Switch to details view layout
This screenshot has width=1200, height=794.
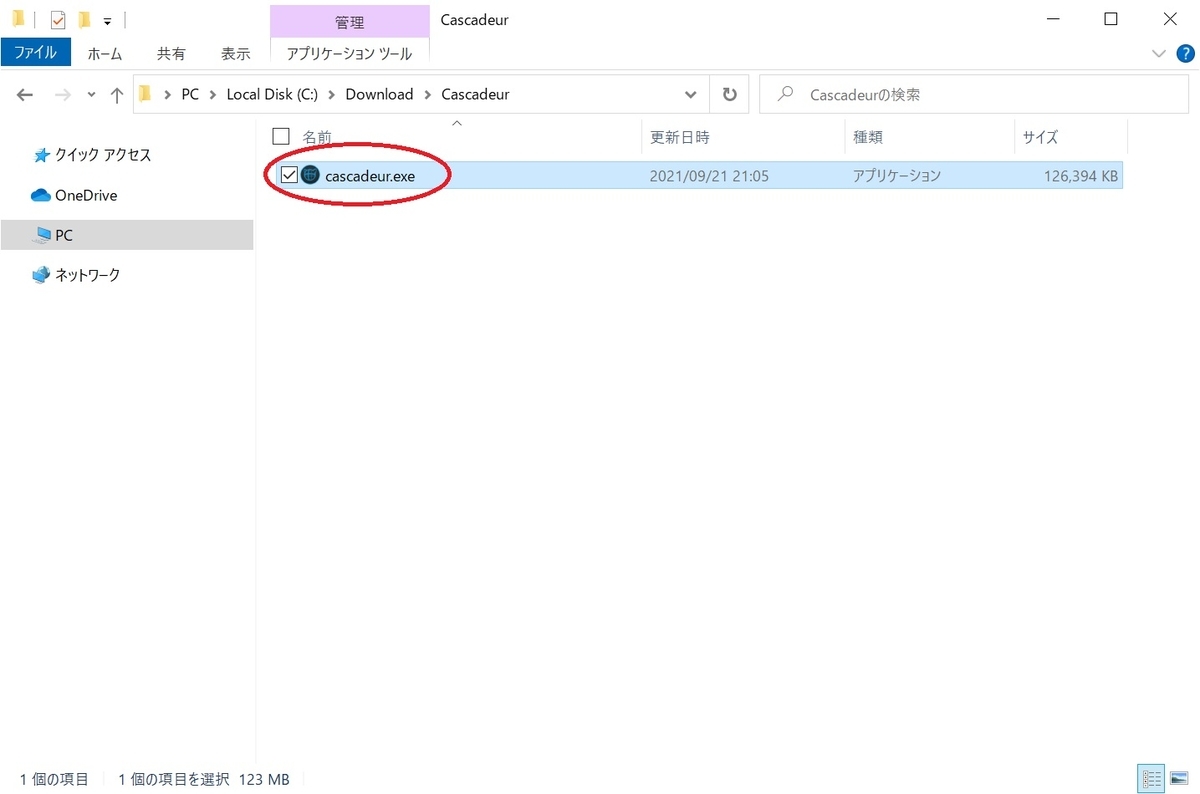tap(1151, 778)
